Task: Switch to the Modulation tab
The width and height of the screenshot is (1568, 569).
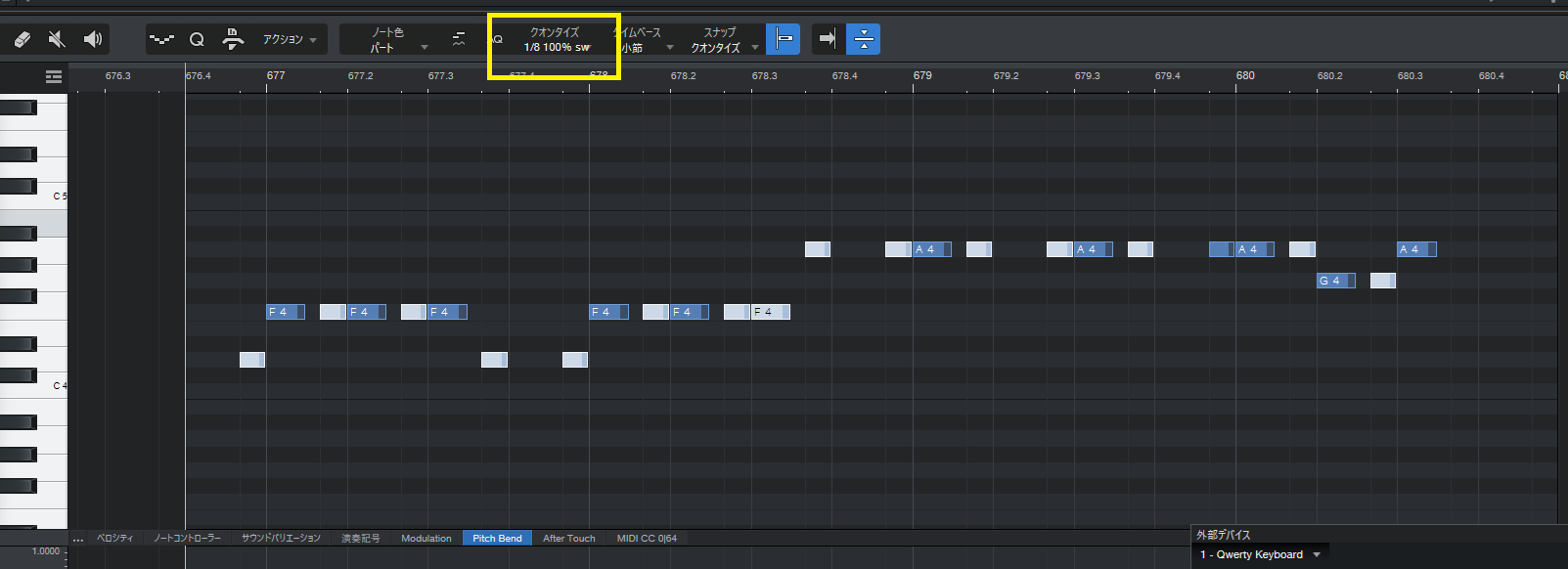Action: (426, 538)
